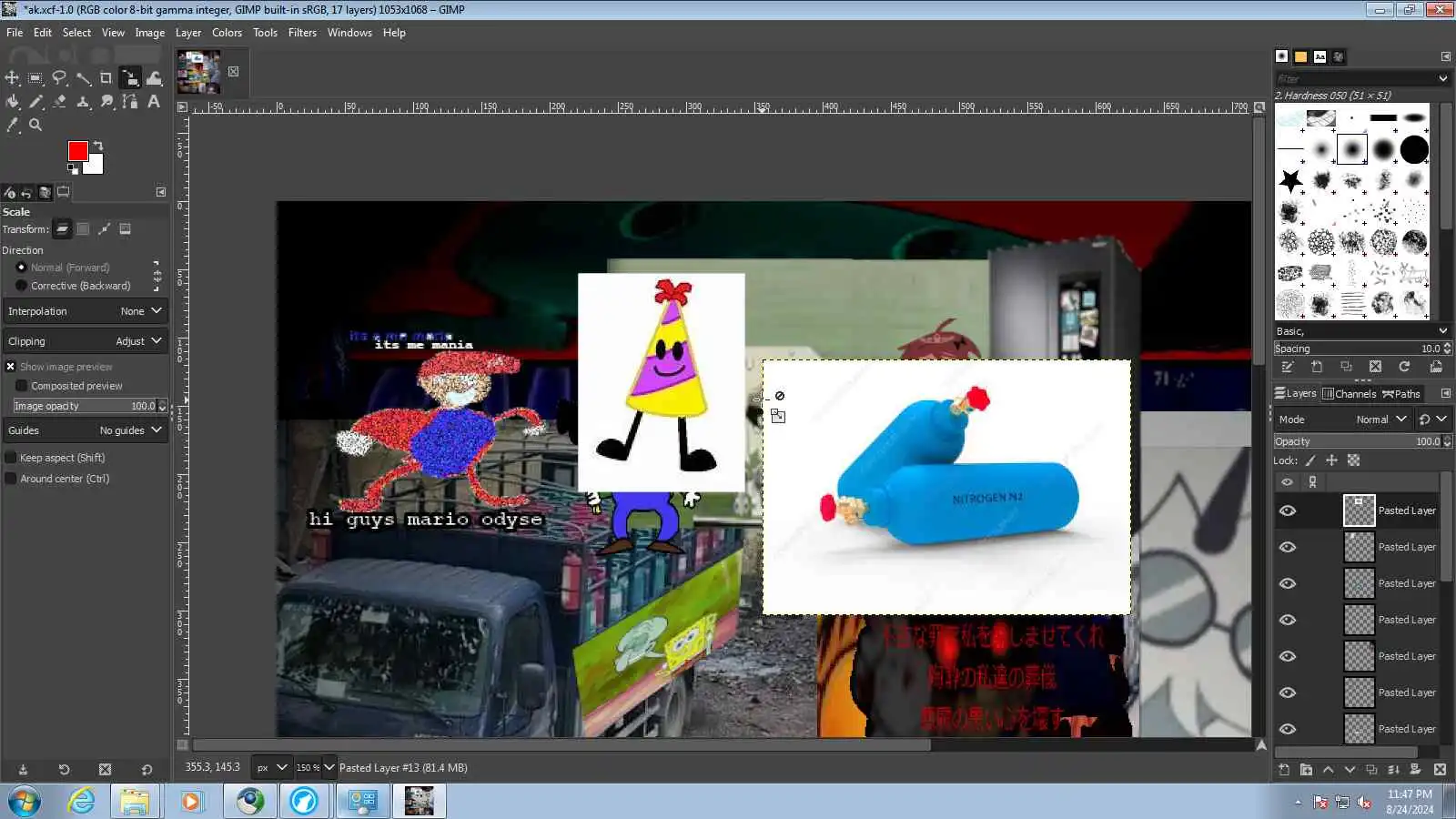Hide the topmost Pasted Layer
This screenshot has height=819, width=1456.
tap(1288, 511)
